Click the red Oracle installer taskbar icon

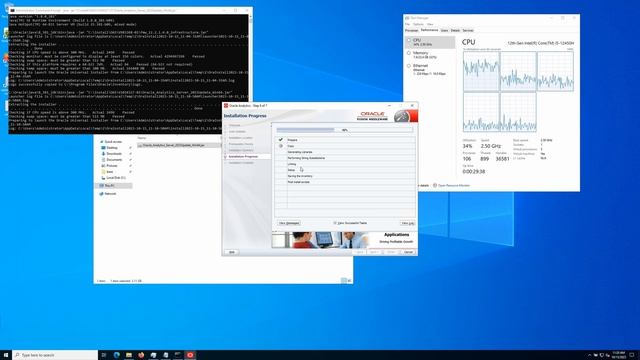pos(190,355)
